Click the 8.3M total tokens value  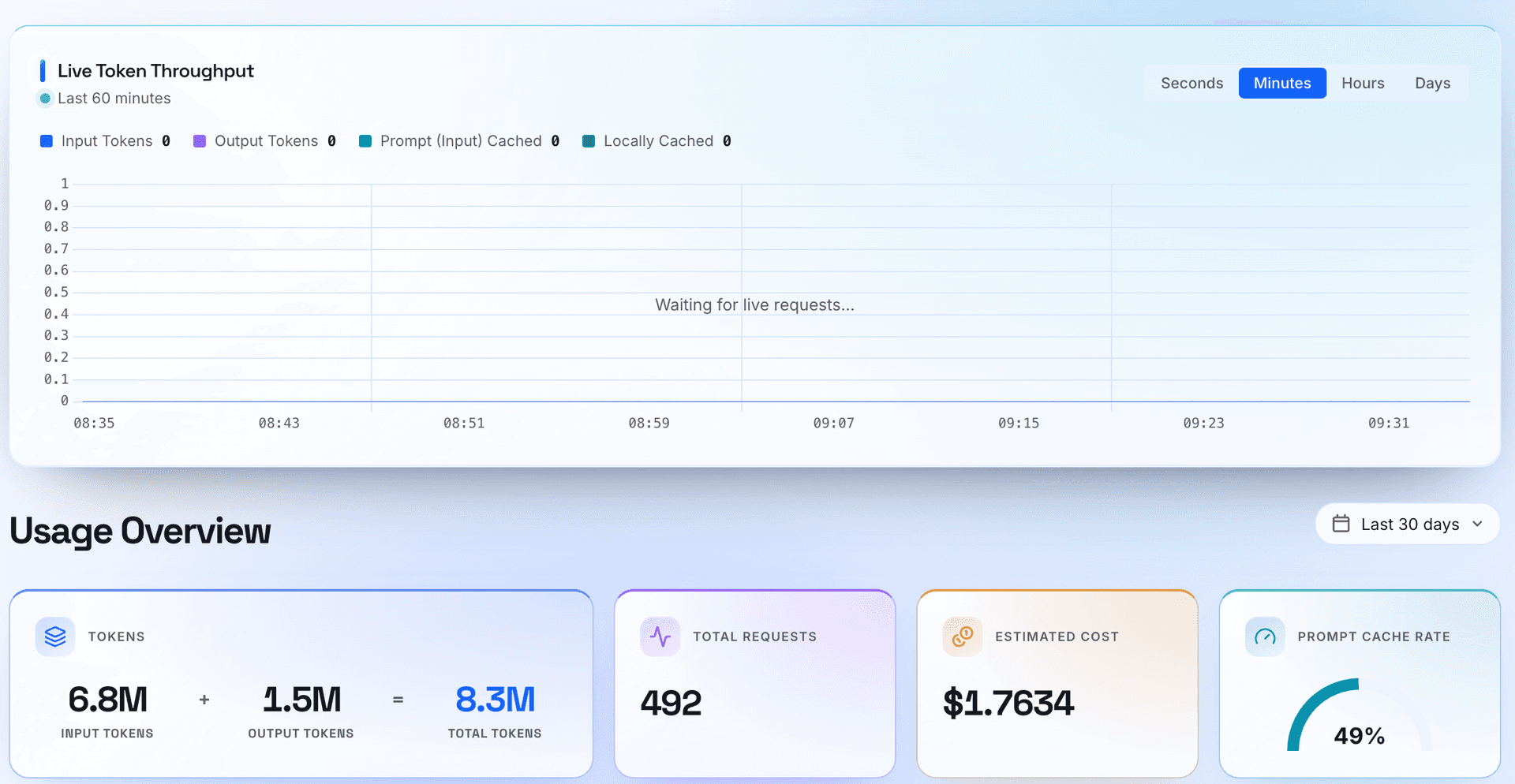coord(495,700)
